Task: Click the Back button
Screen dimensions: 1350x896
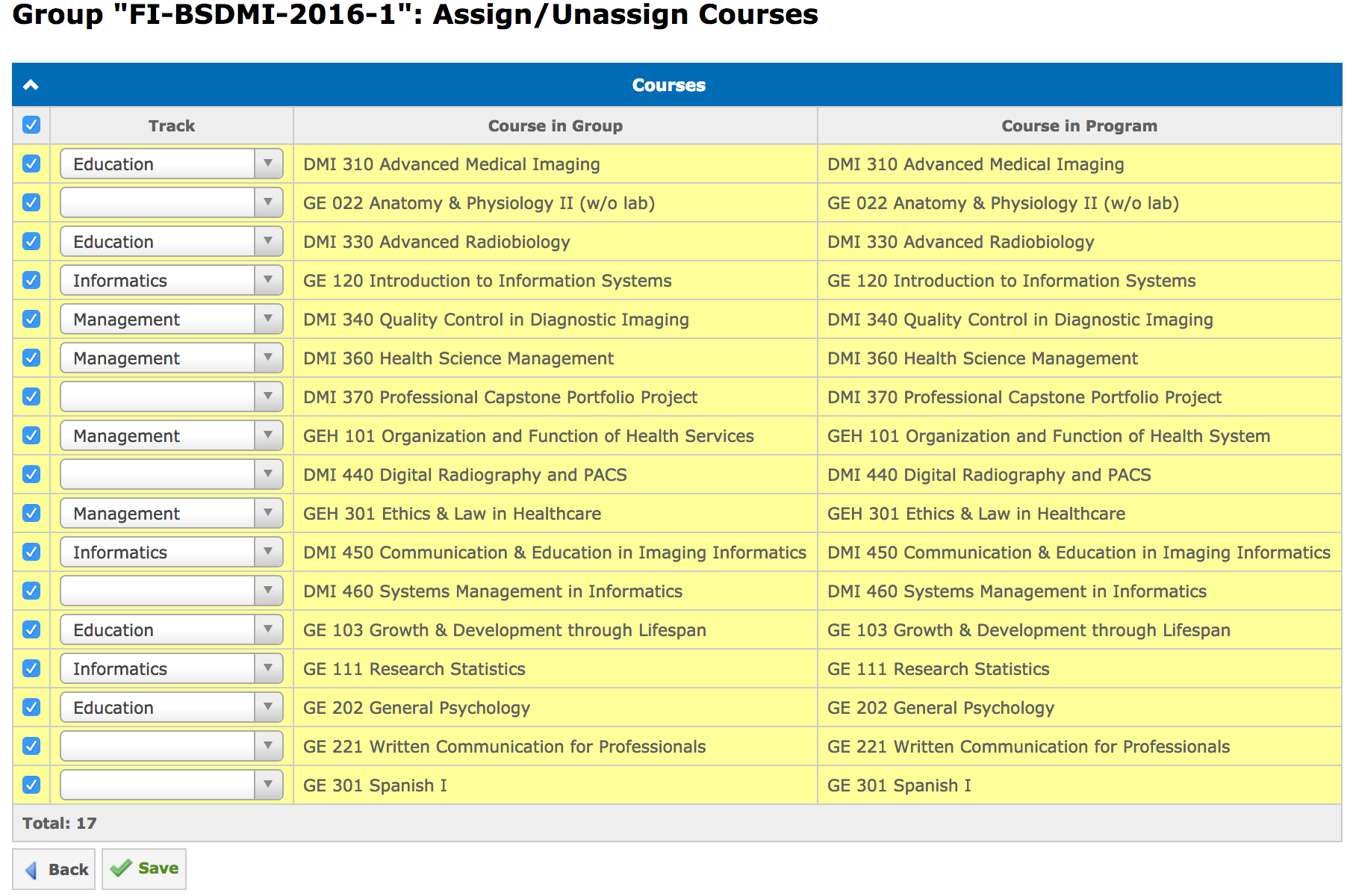Action: click(x=55, y=869)
